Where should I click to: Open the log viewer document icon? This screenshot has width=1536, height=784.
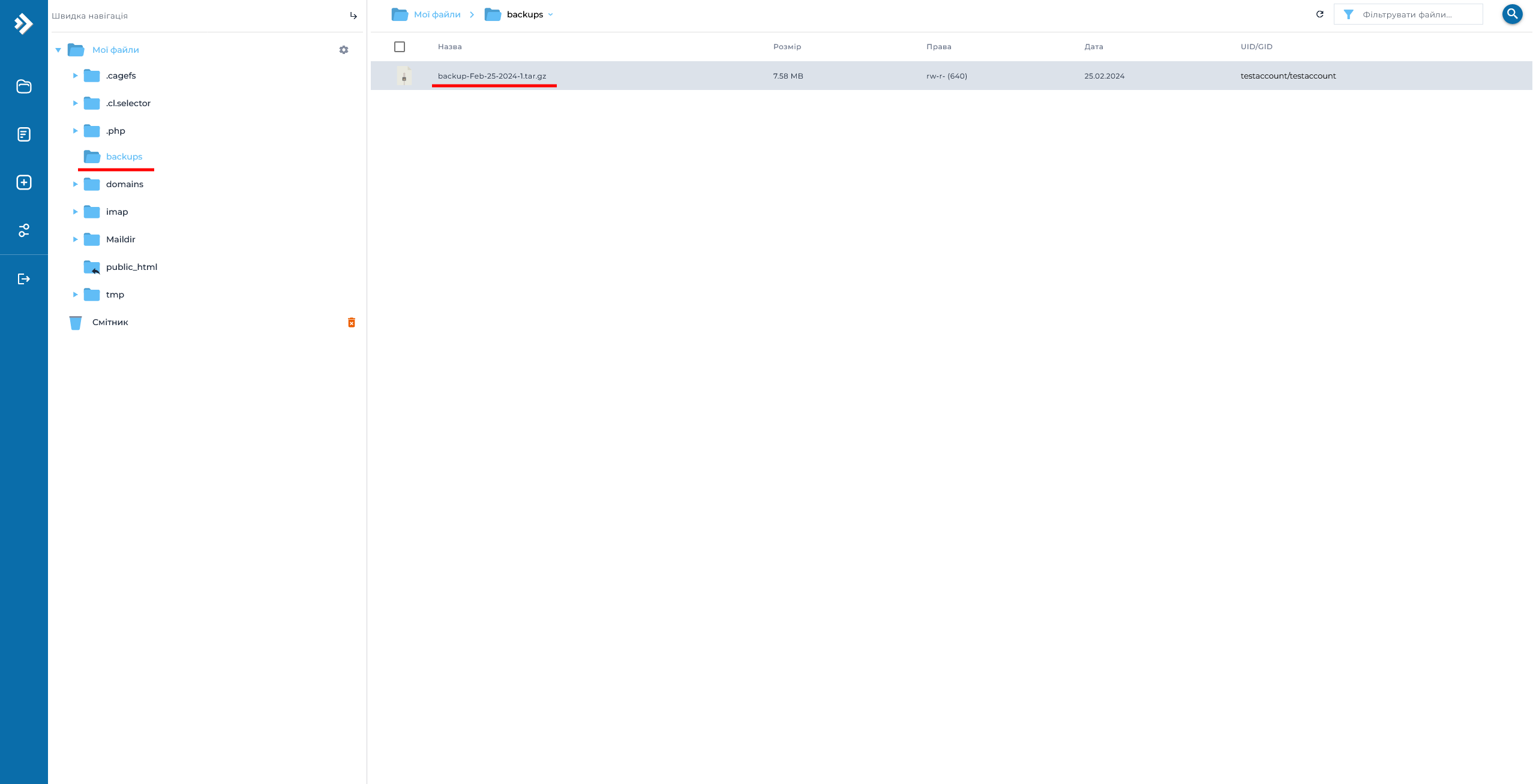(x=23, y=134)
